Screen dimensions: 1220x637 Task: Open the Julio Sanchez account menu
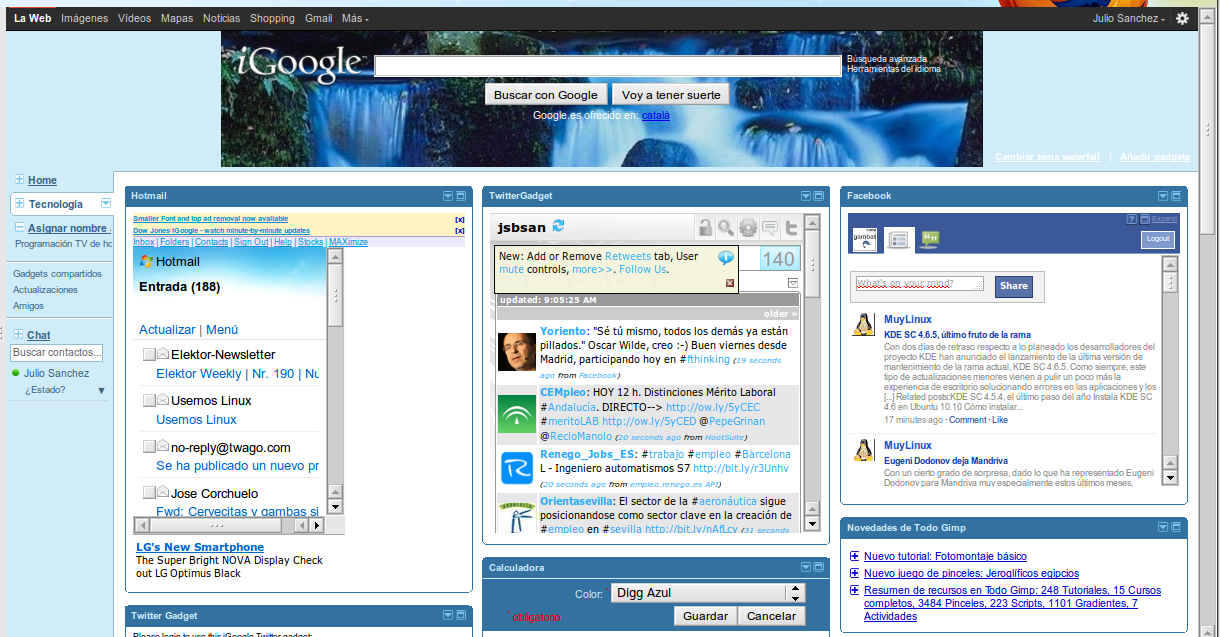pyautogui.click(x=1129, y=19)
